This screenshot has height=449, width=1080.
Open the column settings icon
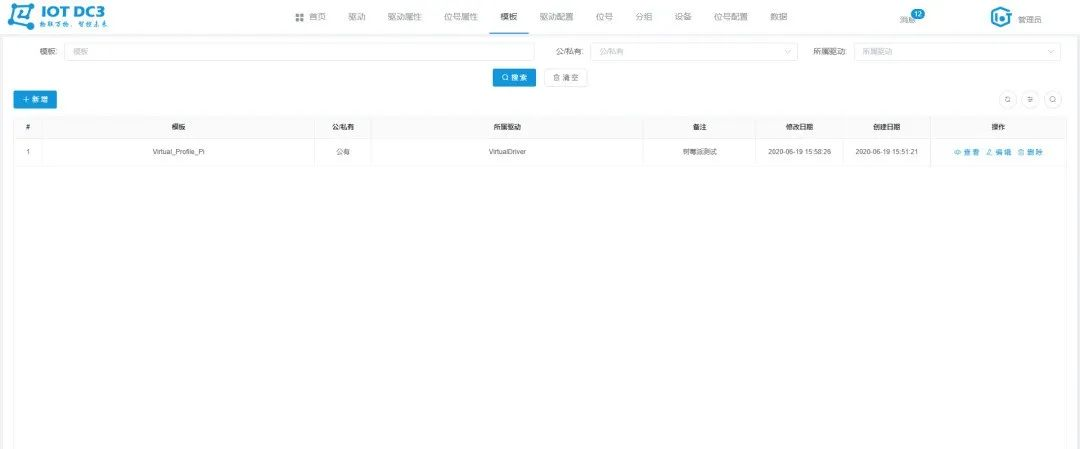(x=1030, y=100)
